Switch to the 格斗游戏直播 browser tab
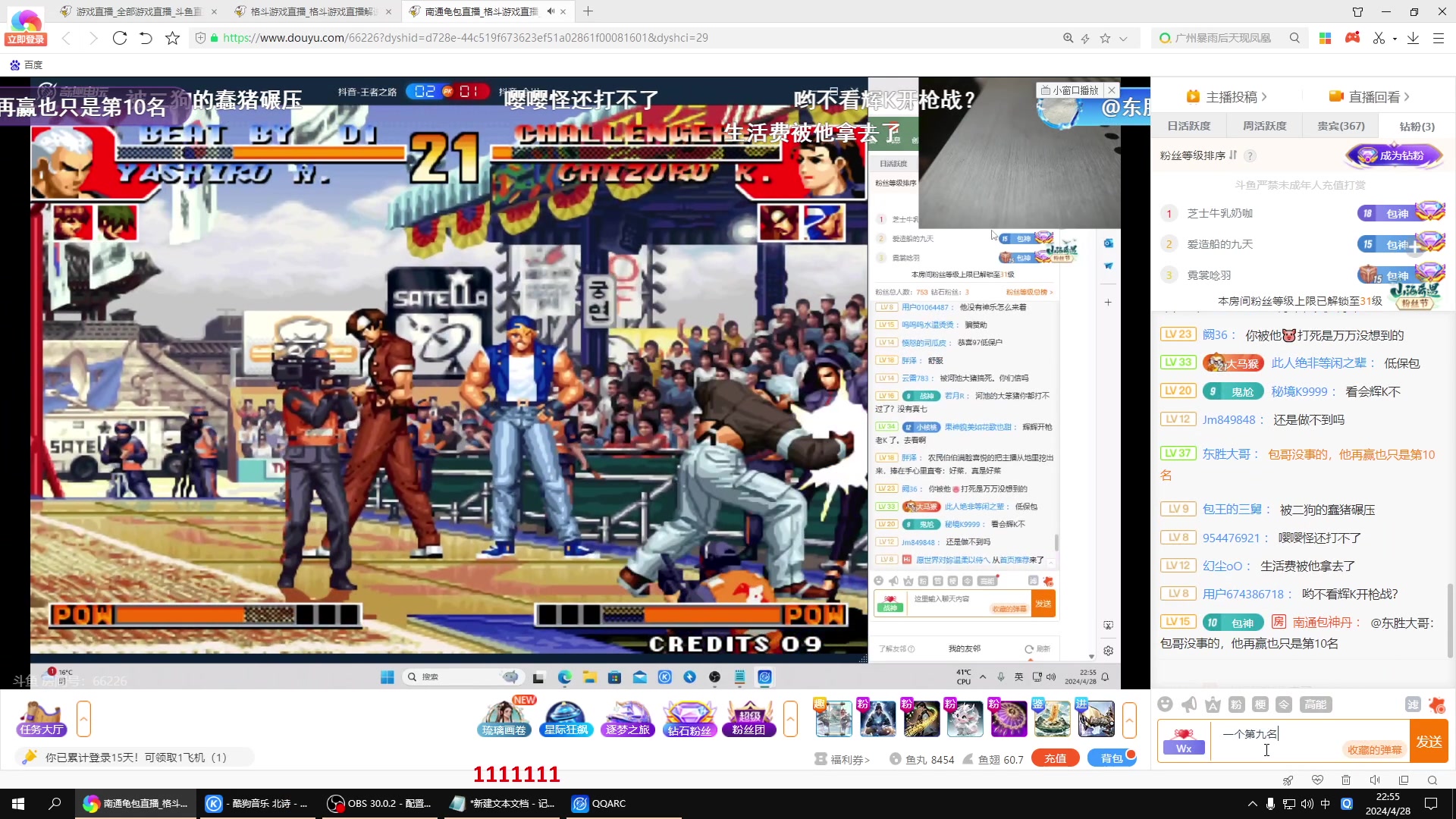The width and height of the screenshot is (1456, 819). [x=312, y=11]
